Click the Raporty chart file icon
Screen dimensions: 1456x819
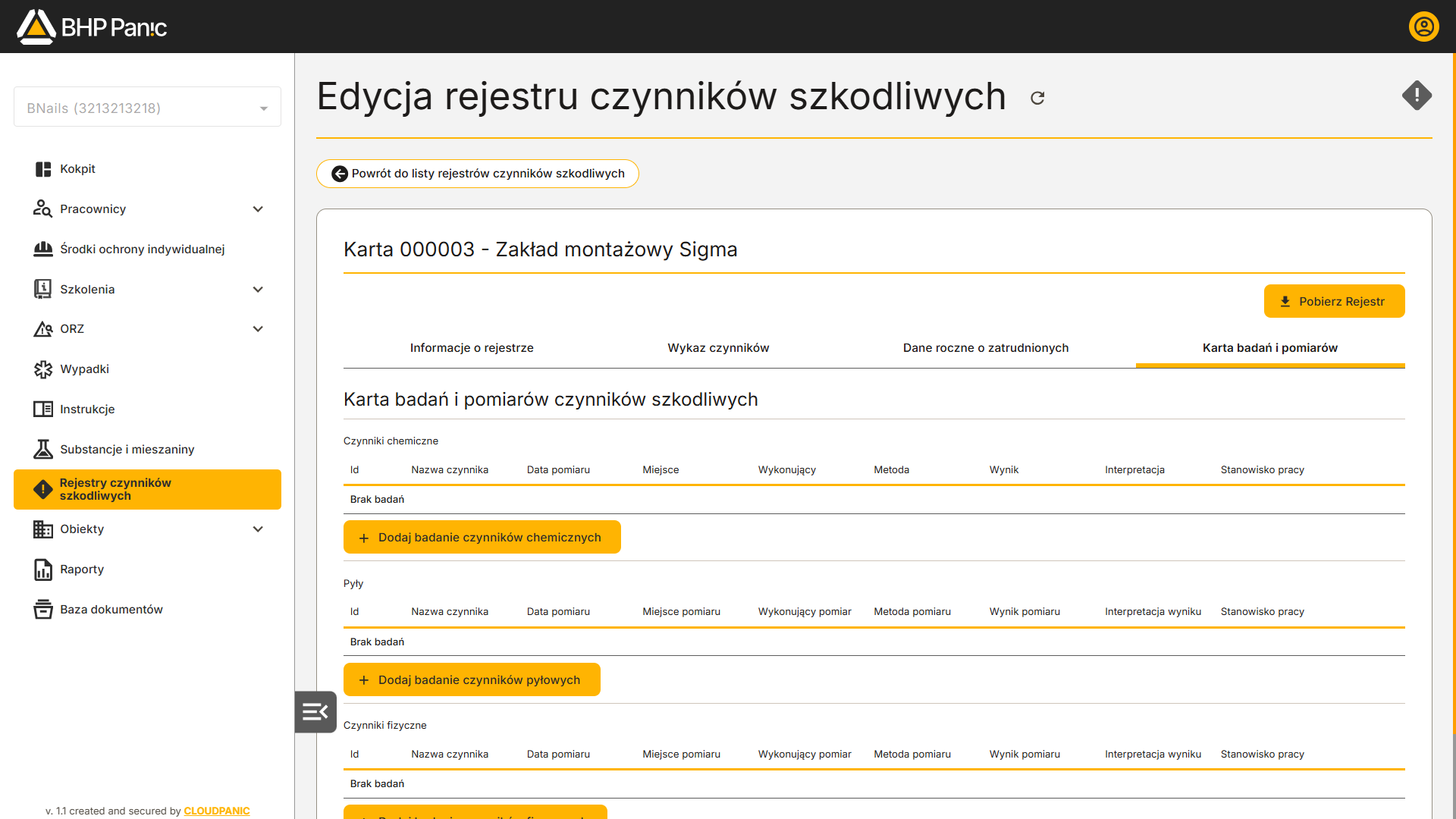pyautogui.click(x=43, y=570)
